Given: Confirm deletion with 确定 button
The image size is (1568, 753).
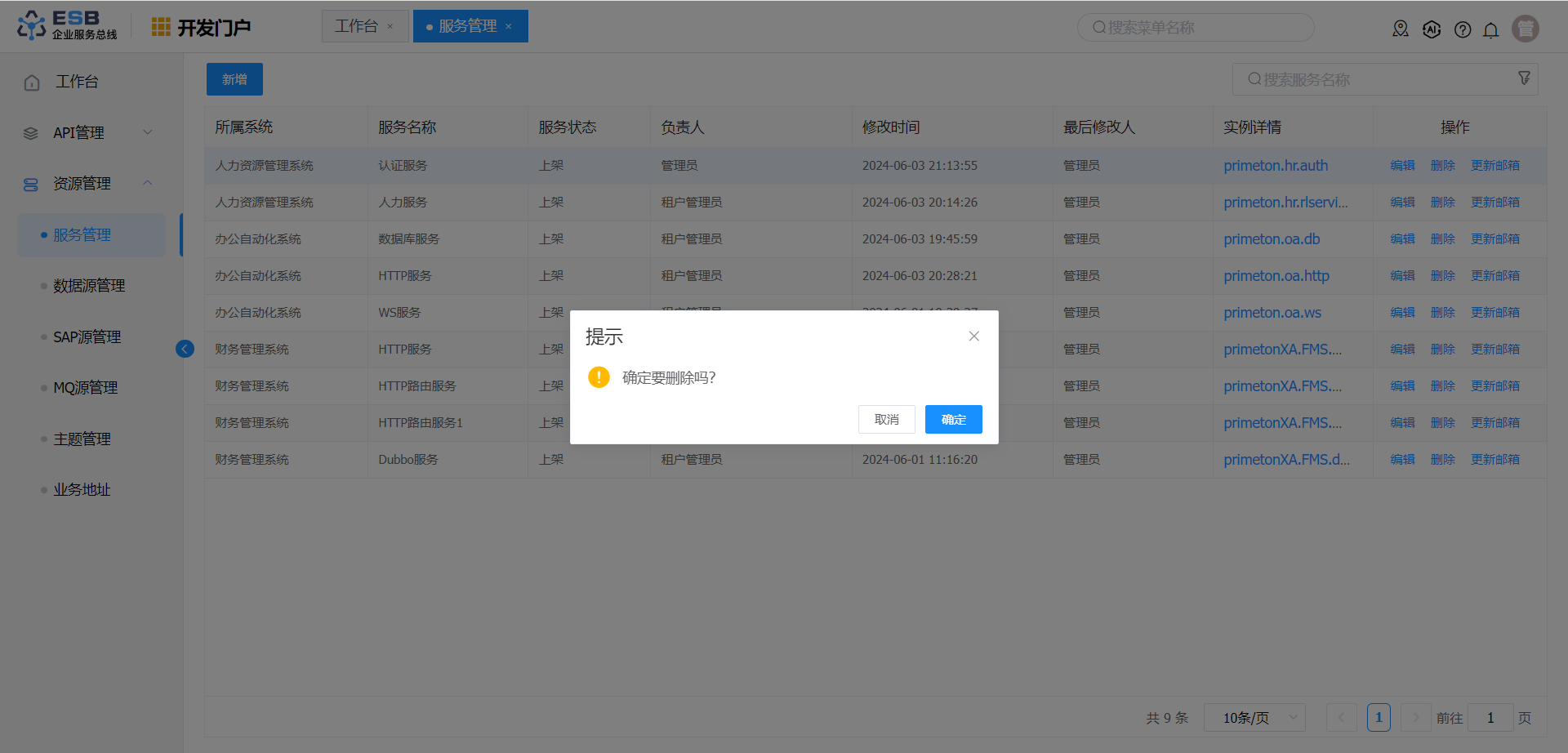Looking at the screenshot, I should pos(953,420).
